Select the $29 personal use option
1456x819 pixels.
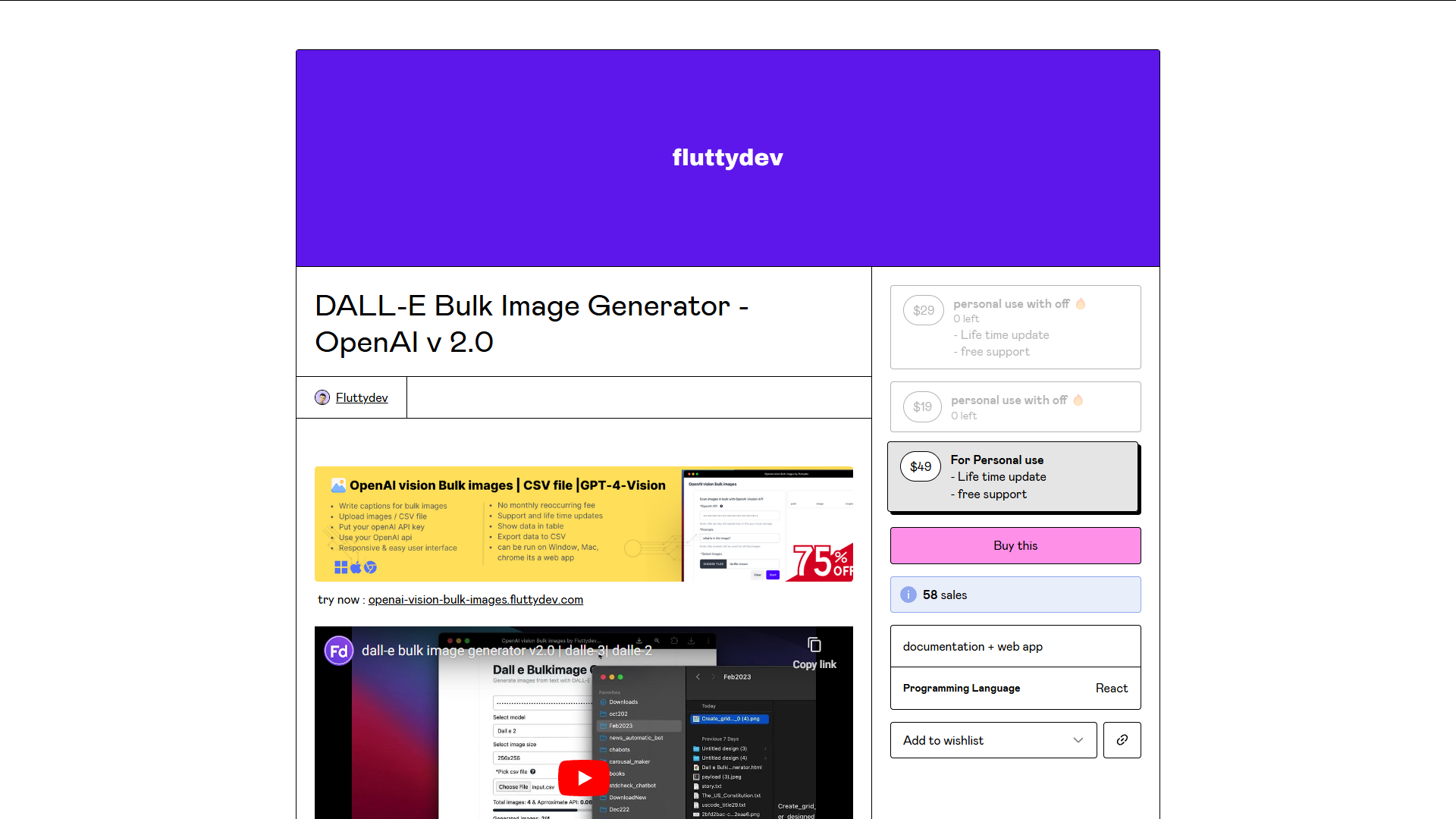point(1015,328)
